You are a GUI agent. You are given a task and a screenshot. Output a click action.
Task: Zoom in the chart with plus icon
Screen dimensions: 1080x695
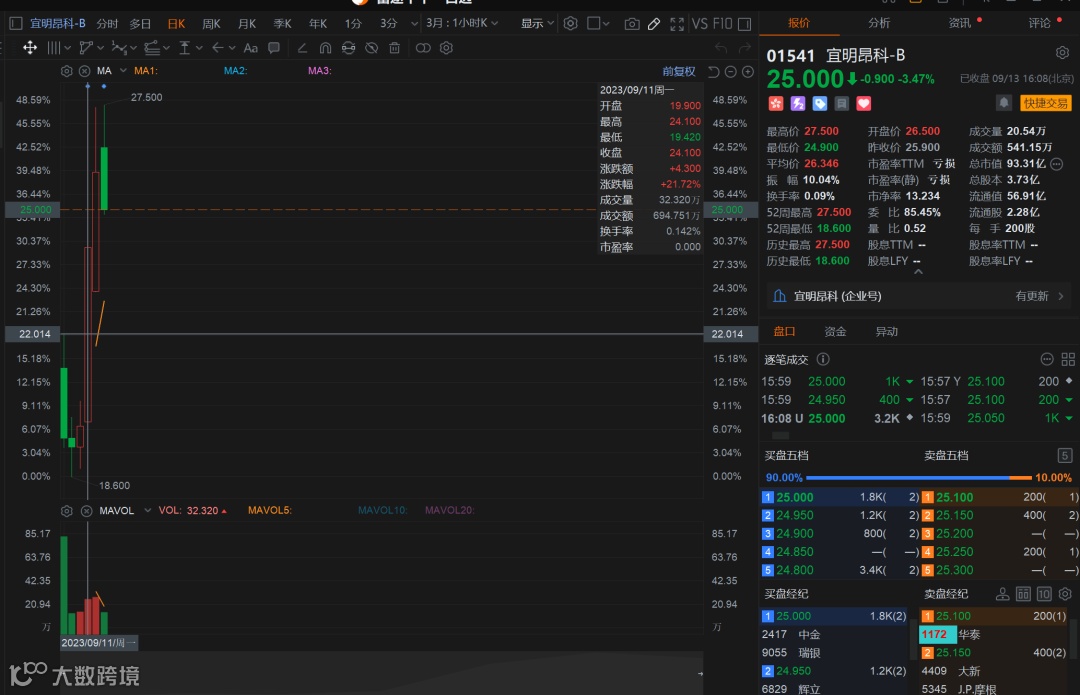[x=748, y=72]
